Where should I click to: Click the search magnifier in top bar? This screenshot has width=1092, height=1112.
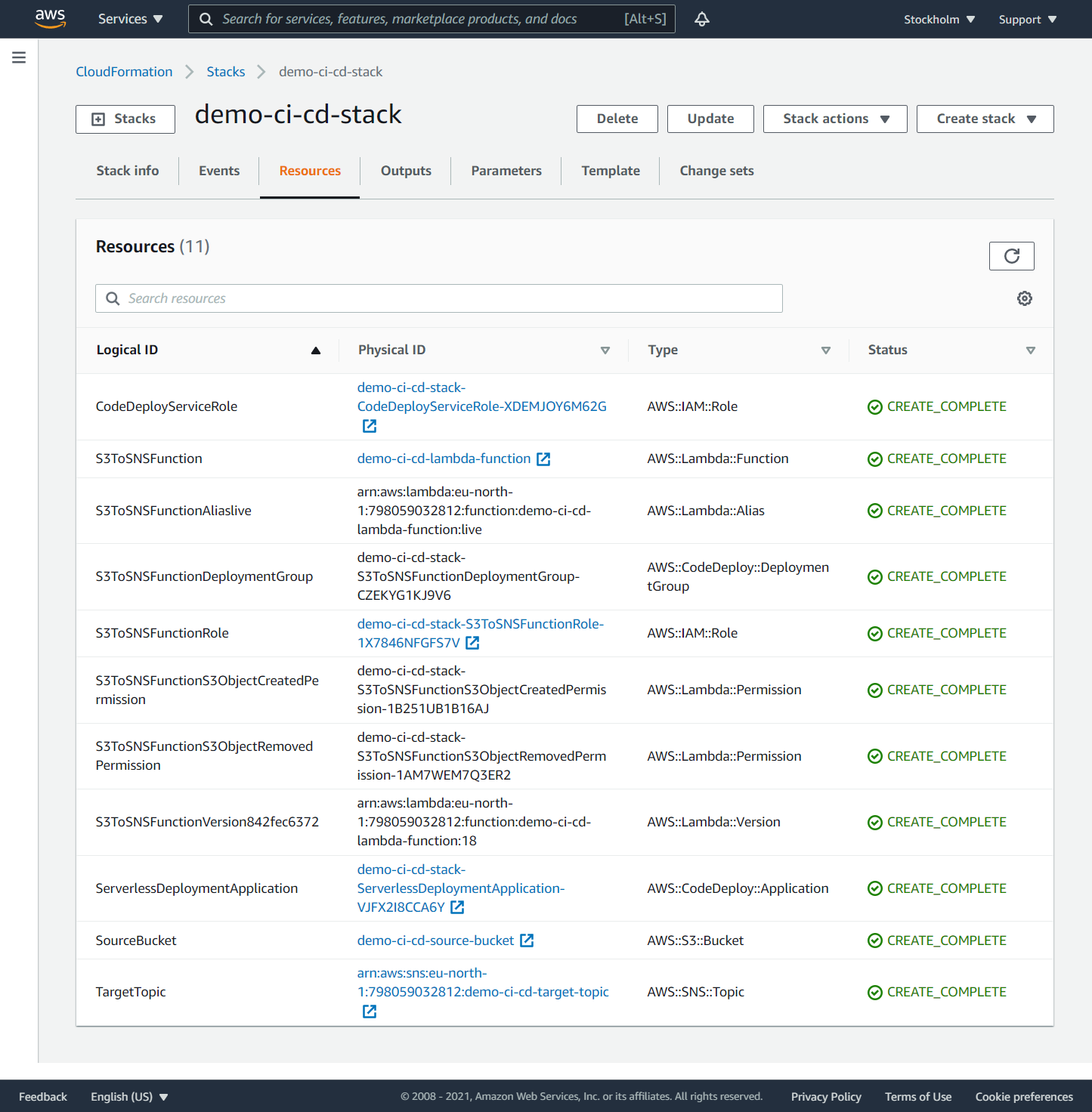point(206,19)
